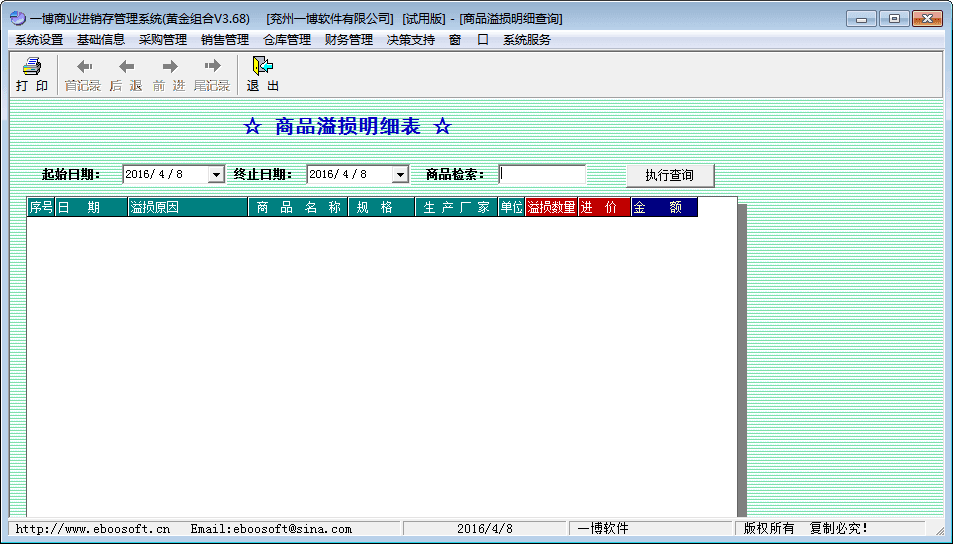953x544 pixels.
Task: Click the Exit (退出) door icon
Action: 262,67
